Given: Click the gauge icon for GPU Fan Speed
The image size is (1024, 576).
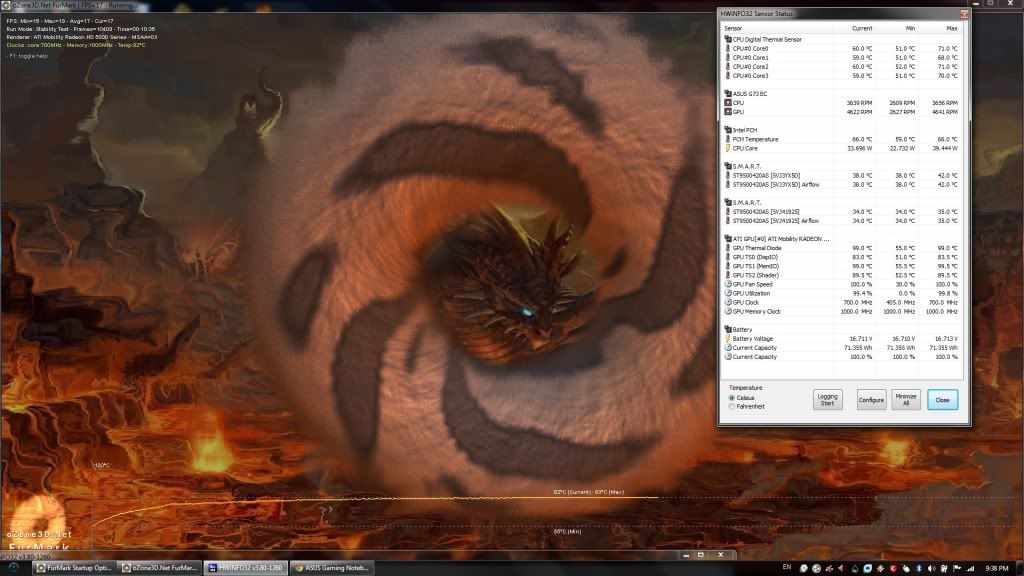Looking at the screenshot, I should (728, 284).
